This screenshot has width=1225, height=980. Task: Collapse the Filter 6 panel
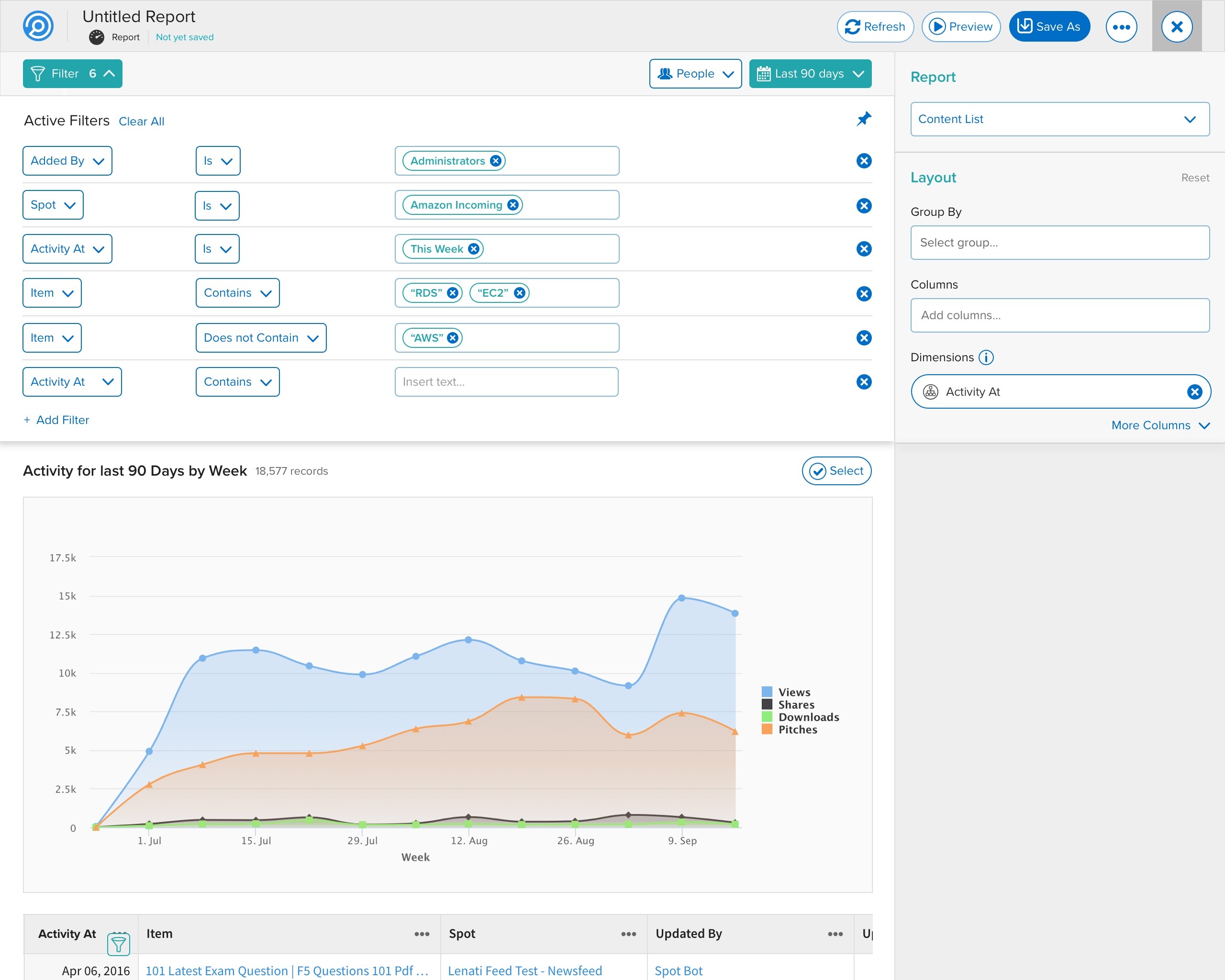coord(73,74)
